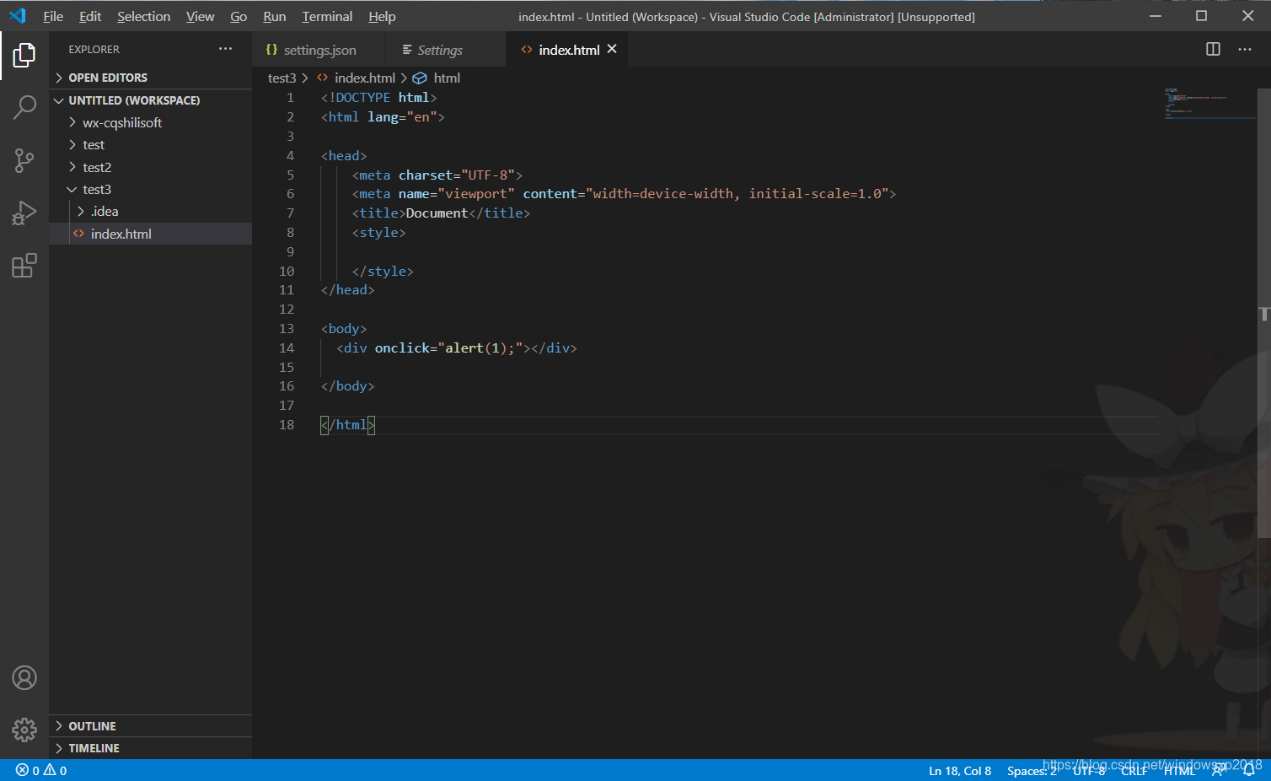The image size is (1271, 781).
Task: Expand the Outline panel
Action: [92, 726]
